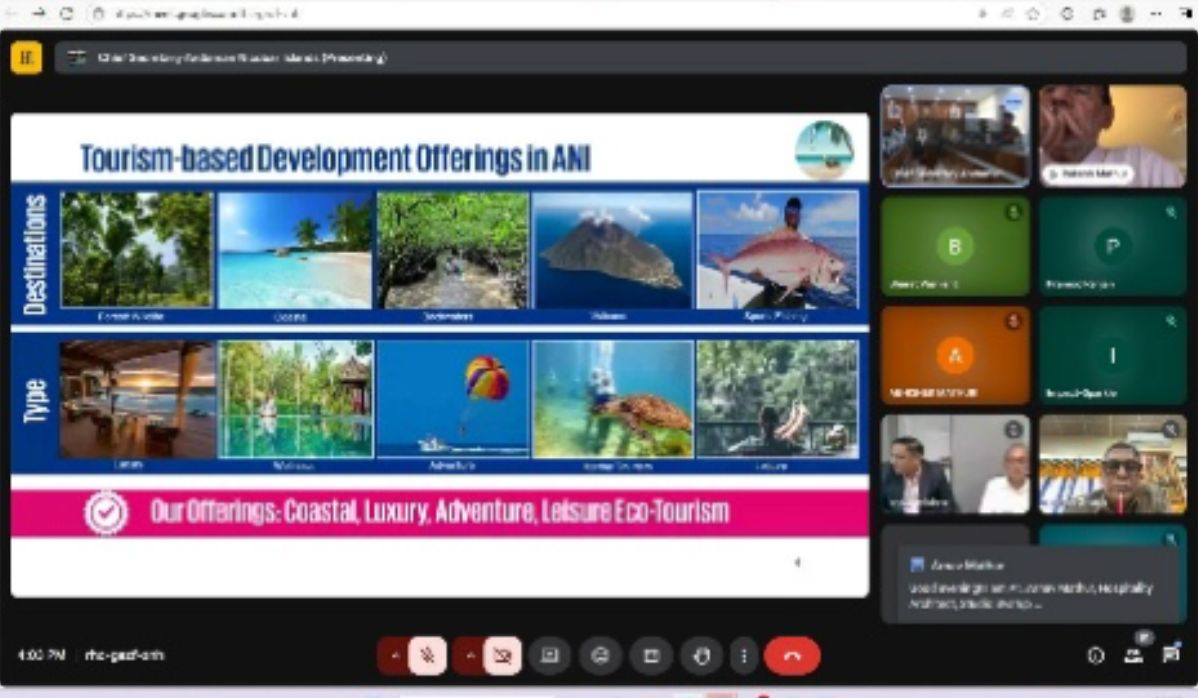The height and width of the screenshot is (698, 1198).
Task: Click the browser reload button
Action: click(x=67, y=14)
